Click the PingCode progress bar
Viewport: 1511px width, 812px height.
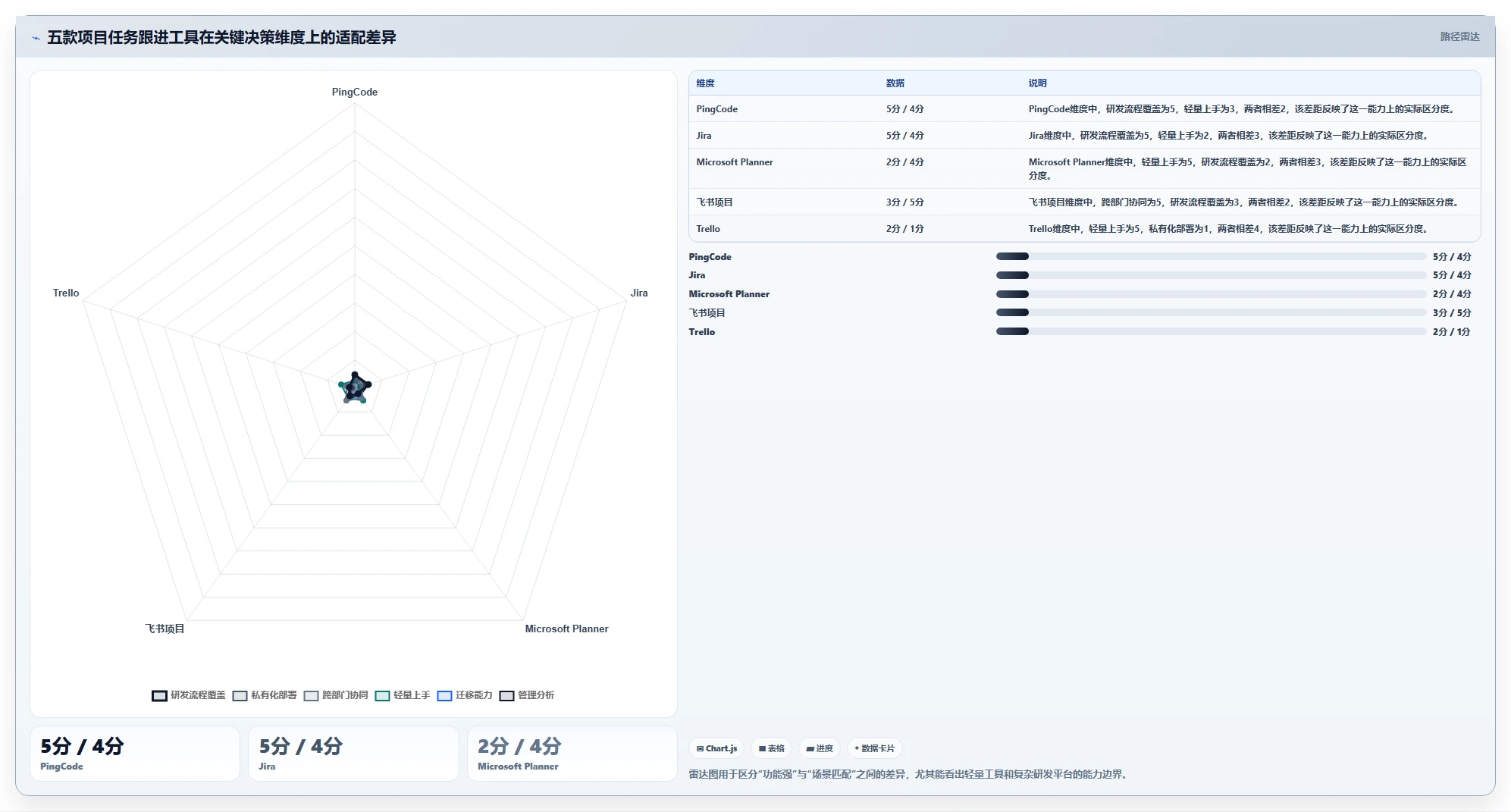(x=1211, y=256)
